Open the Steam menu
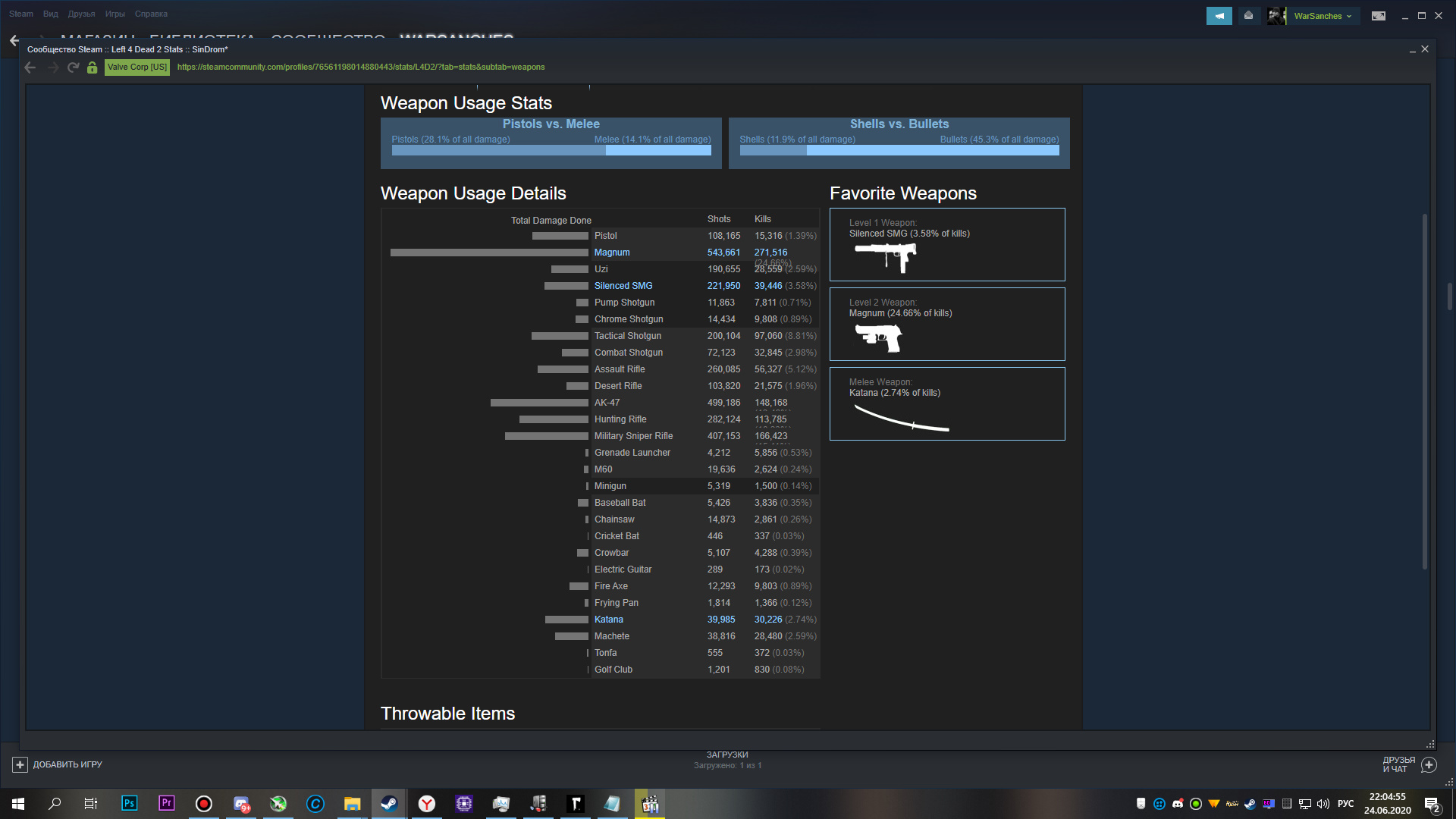The height and width of the screenshot is (819, 1456). [21, 14]
